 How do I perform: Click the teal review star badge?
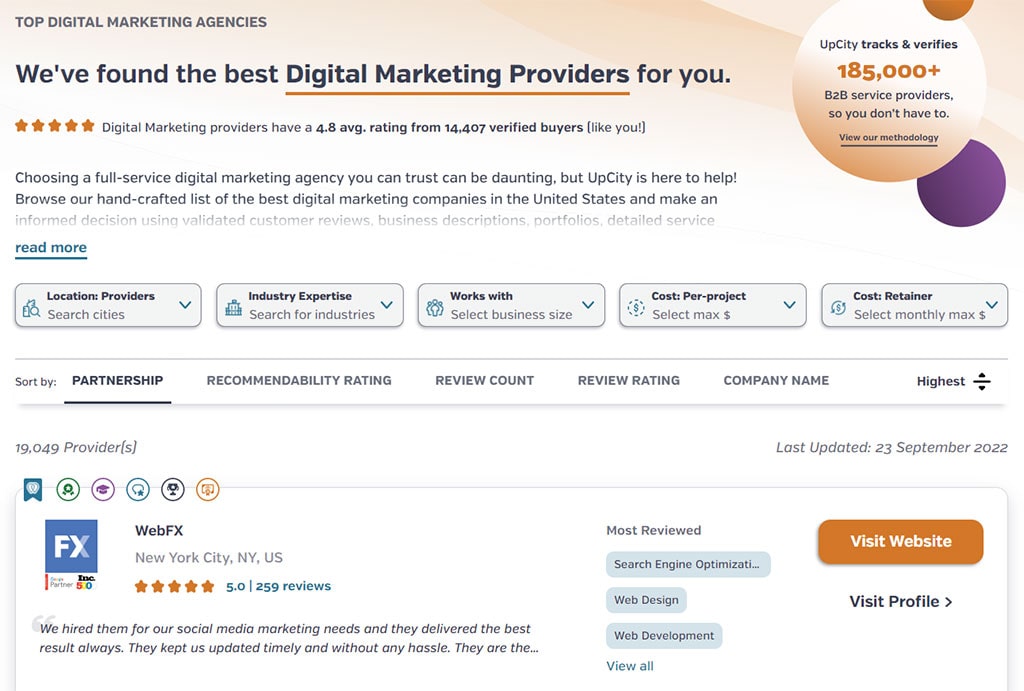click(x=138, y=490)
